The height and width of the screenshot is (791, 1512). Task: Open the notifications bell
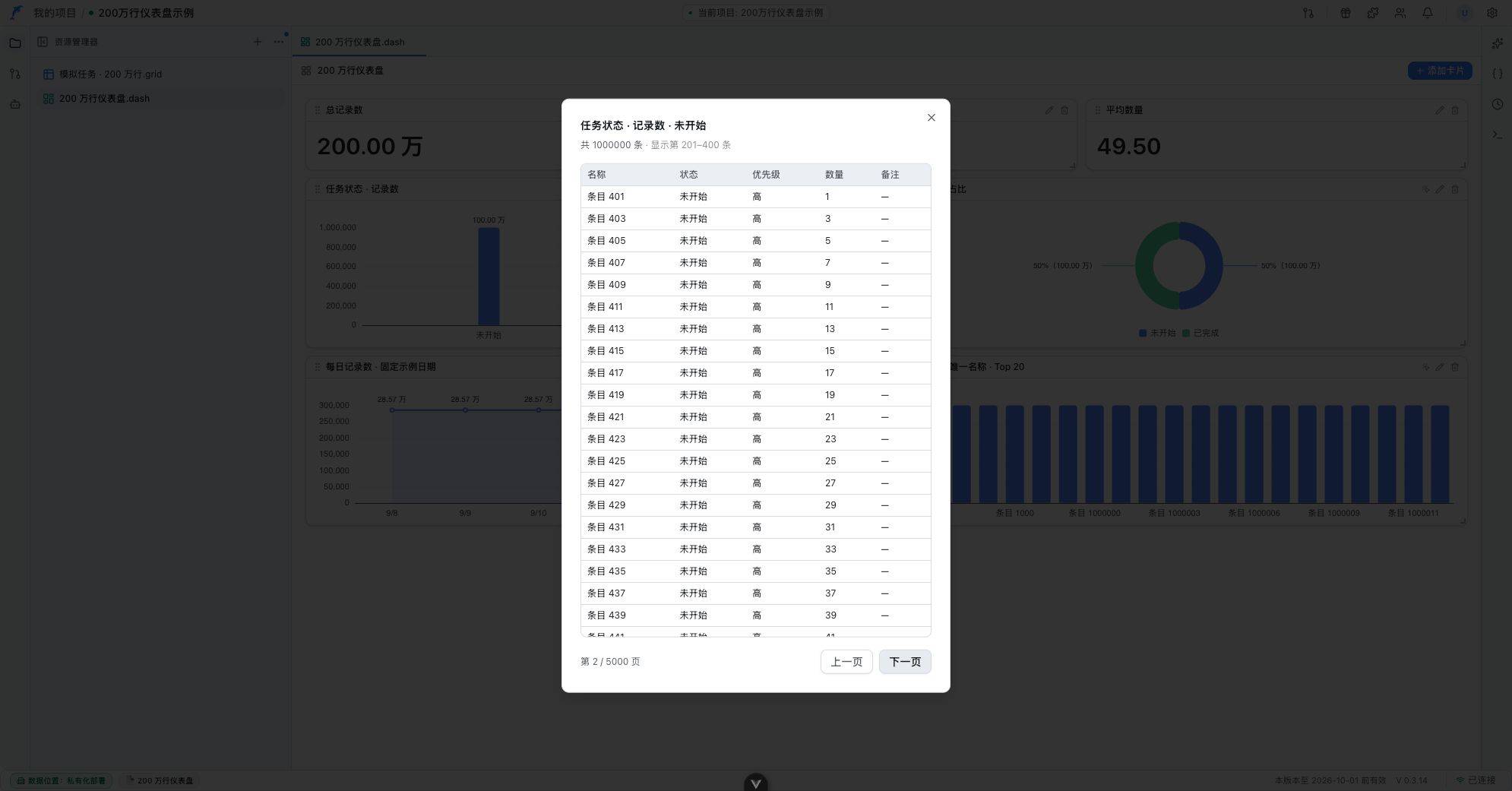1427,13
